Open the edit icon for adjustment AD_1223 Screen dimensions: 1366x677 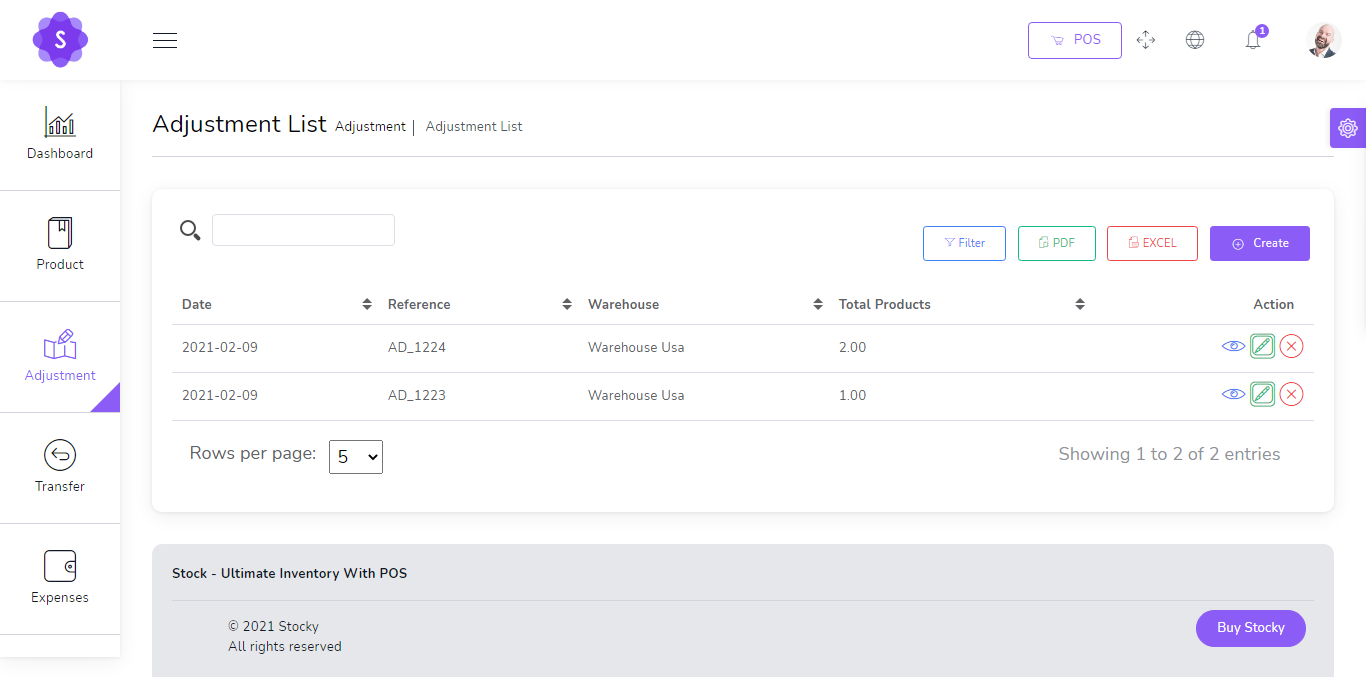[1262, 394]
